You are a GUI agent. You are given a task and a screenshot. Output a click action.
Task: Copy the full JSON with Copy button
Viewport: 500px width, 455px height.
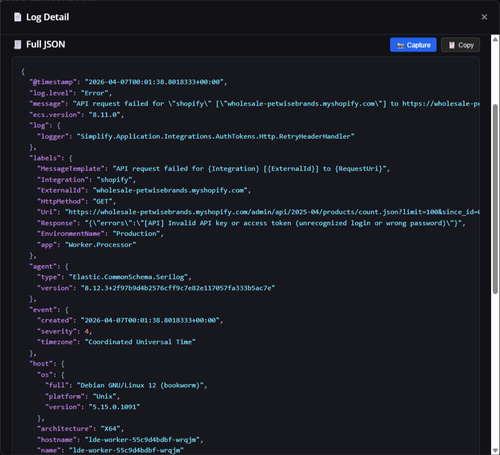(x=460, y=45)
